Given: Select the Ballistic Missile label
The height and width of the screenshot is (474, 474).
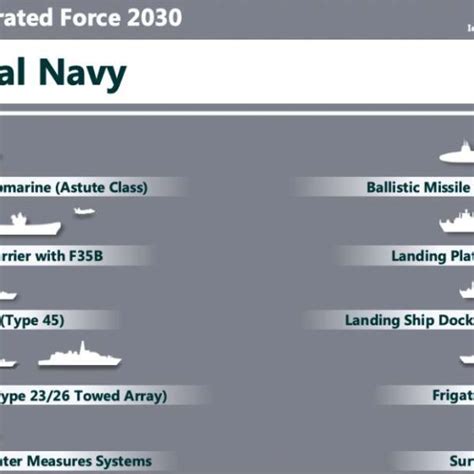Looking at the screenshot, I should (420, 187).
